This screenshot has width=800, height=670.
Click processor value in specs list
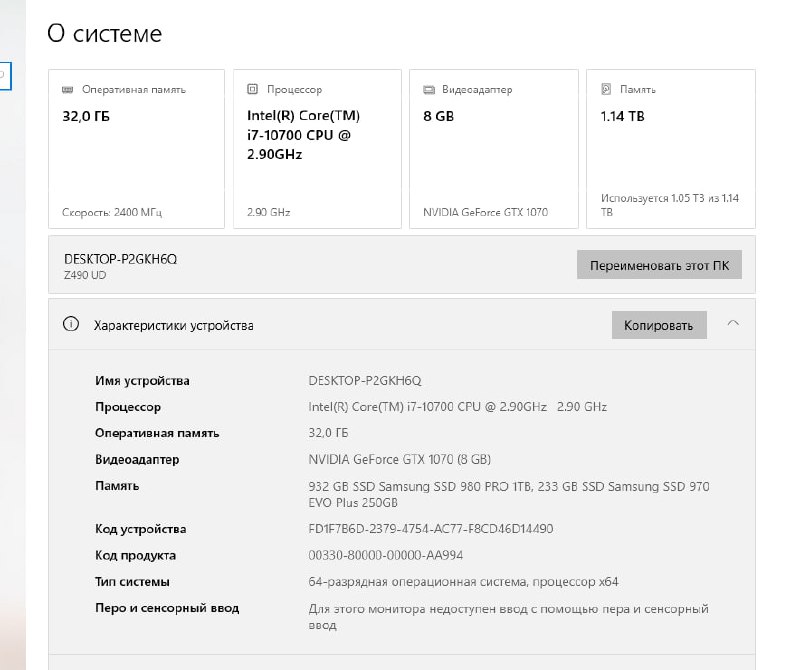pos(458,407)
